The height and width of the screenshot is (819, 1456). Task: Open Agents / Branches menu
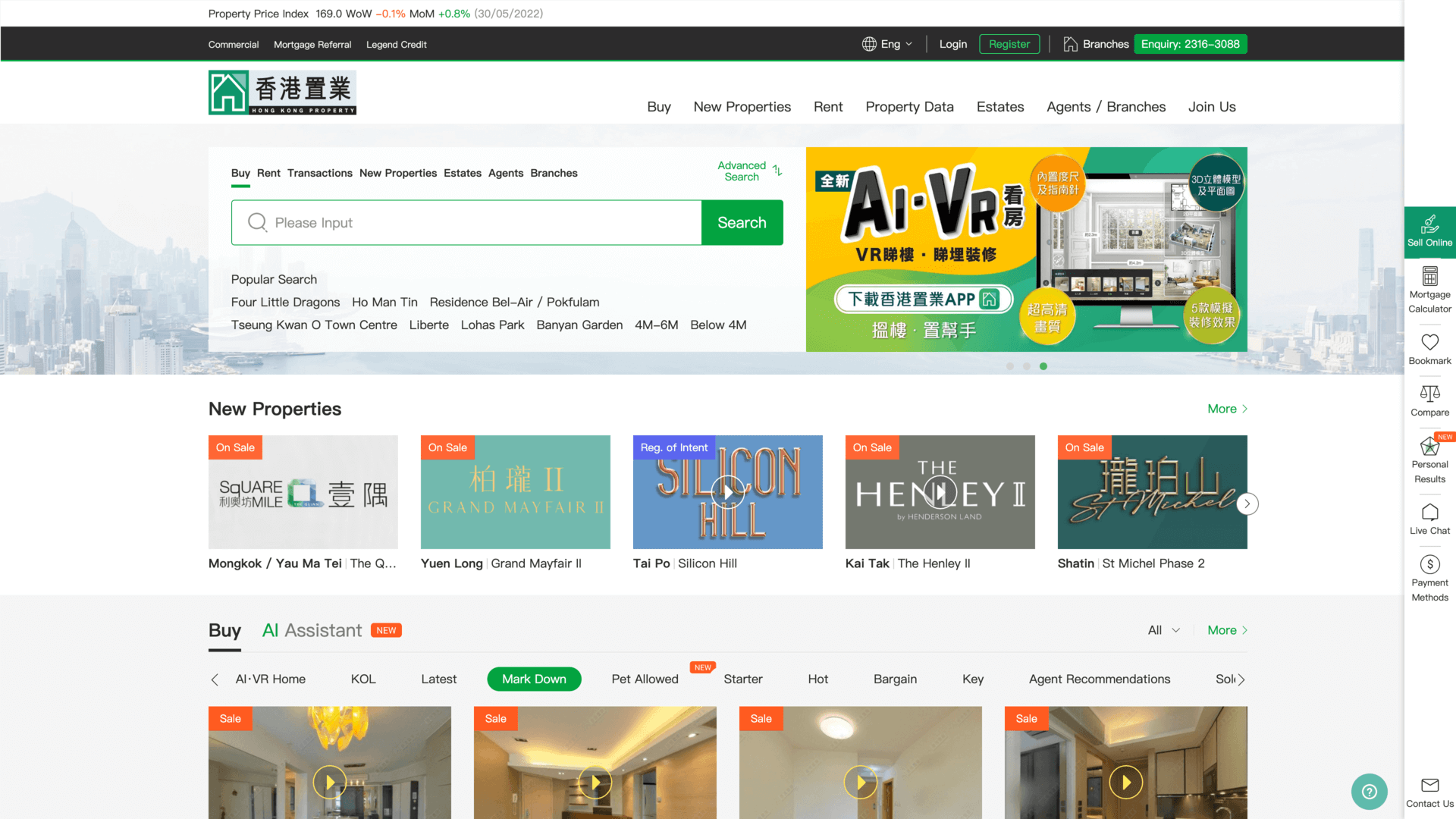(x=1106, y=107)
